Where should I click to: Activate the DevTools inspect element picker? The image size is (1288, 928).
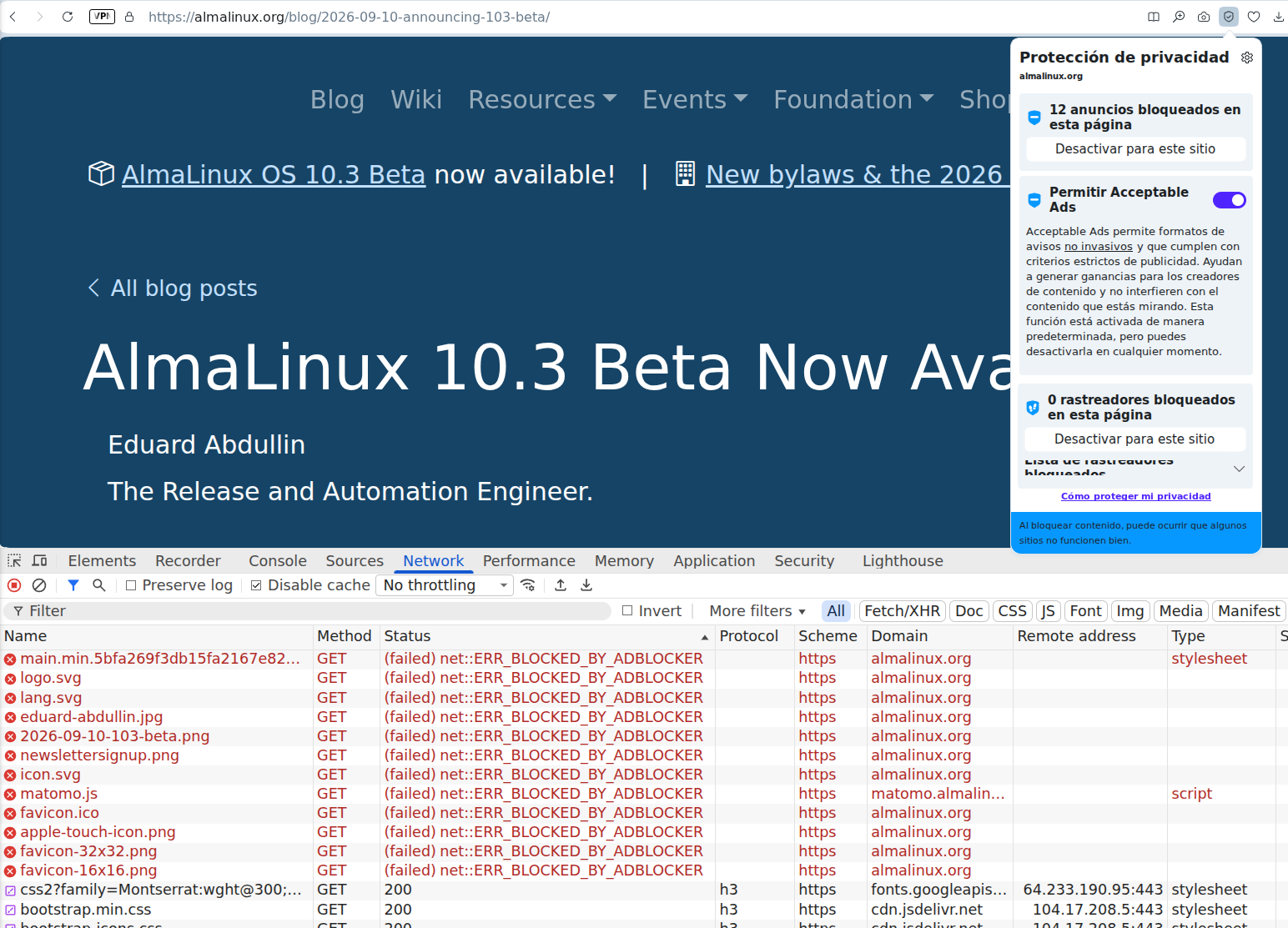coord(14,561)
